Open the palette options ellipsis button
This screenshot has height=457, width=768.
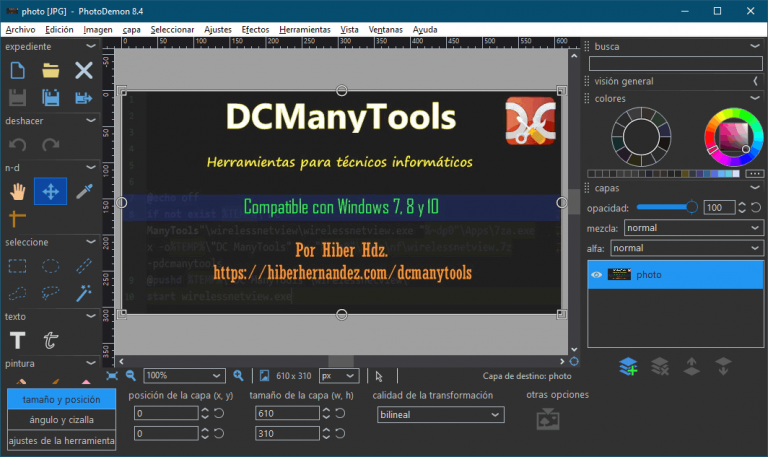pyautogui.click(x=754, y=173)
